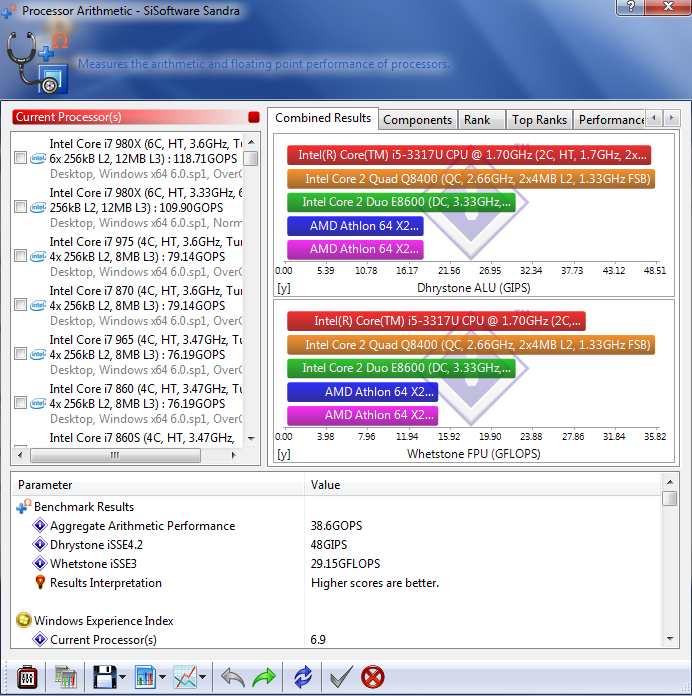Open the bar chart icon dropdown arrow
692x696 pixels.
point(162,677)
